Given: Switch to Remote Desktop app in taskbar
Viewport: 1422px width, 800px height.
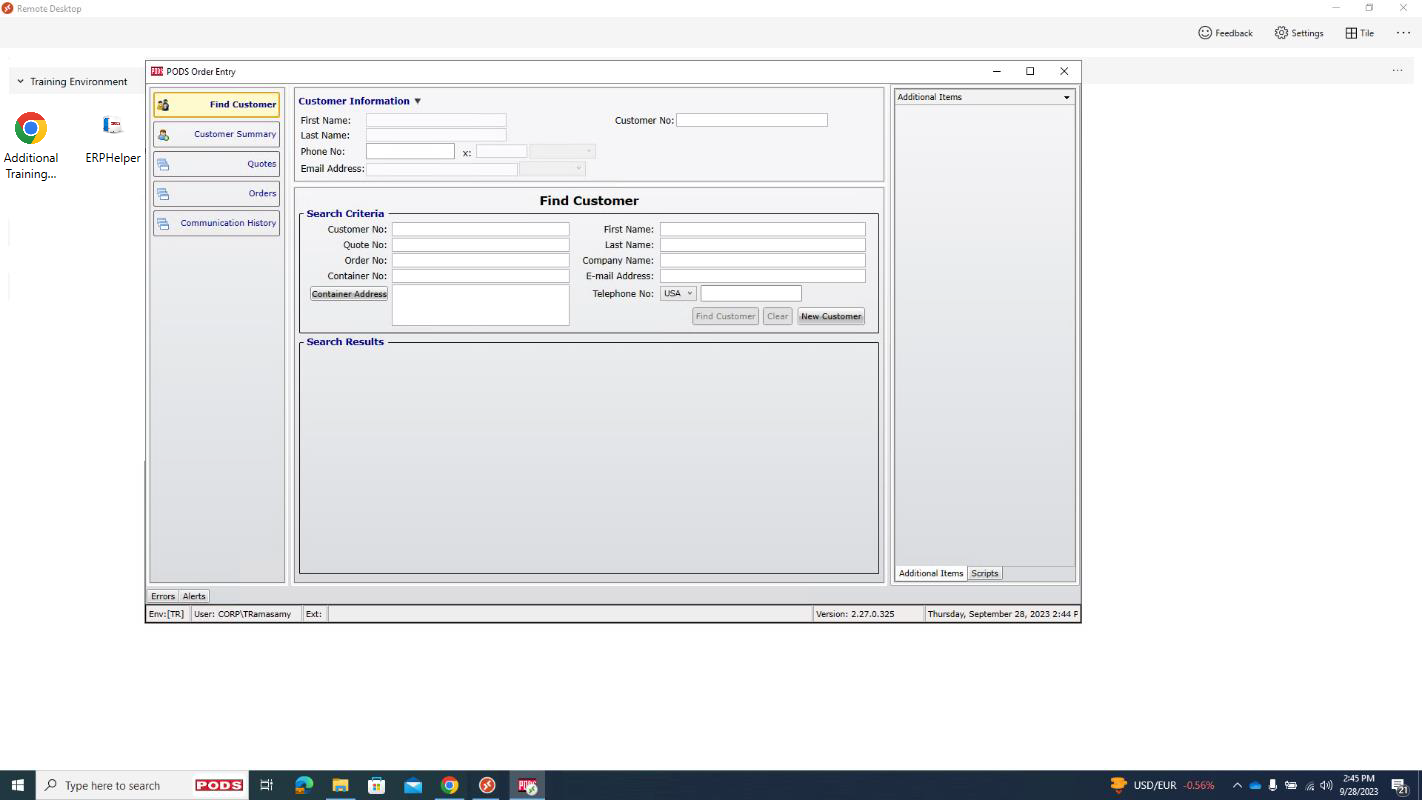Looking at the screenshot, I should click(487, 785).
